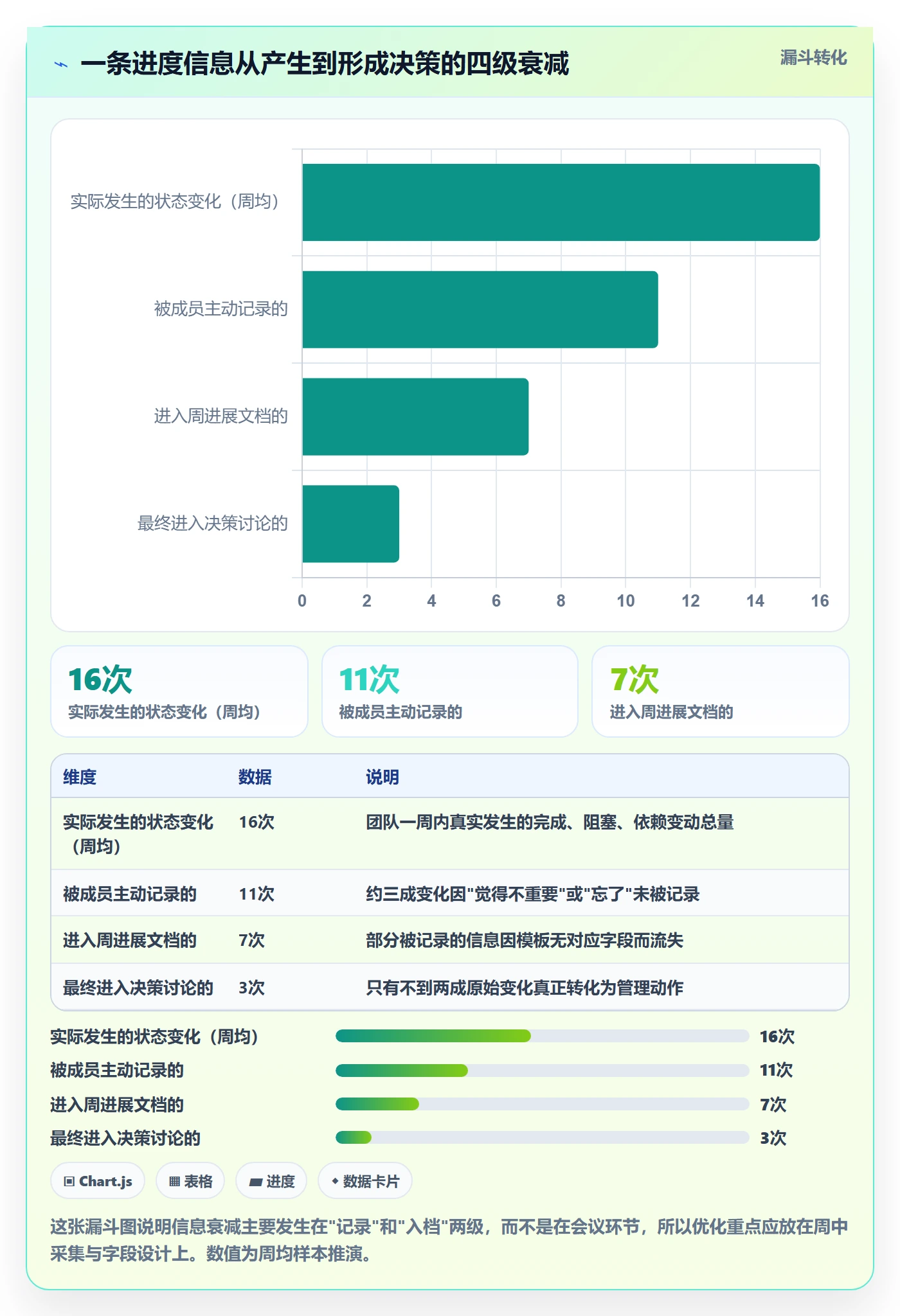The height and width of the screenshot is (1316, 900).
Task: Click the description 约三成变化因"觉得不重要"或"忘了"未被记录
Action: point(533,894)
